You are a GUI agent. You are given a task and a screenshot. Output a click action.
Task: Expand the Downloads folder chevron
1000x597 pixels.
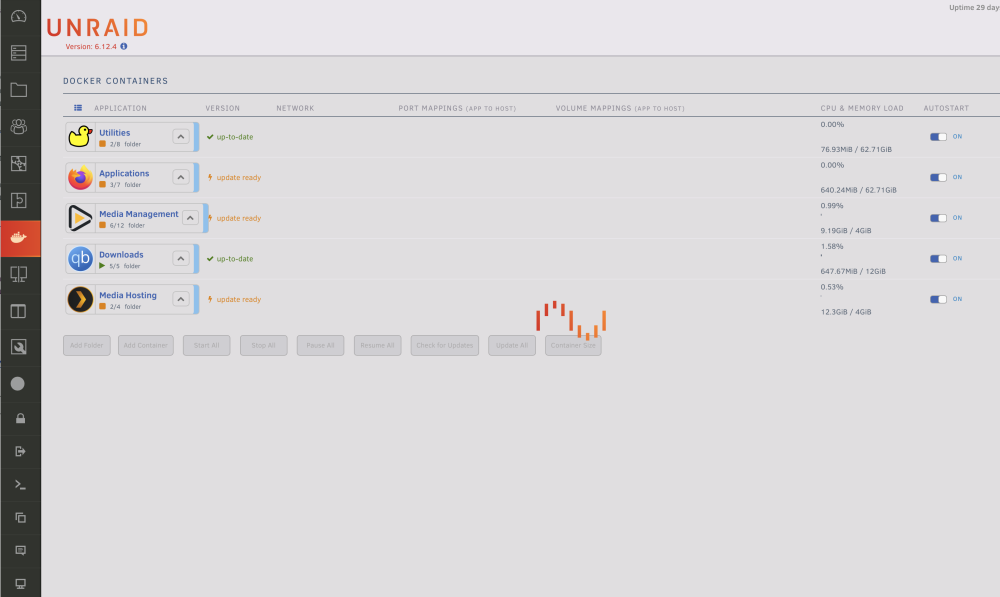tap(181, 258)
